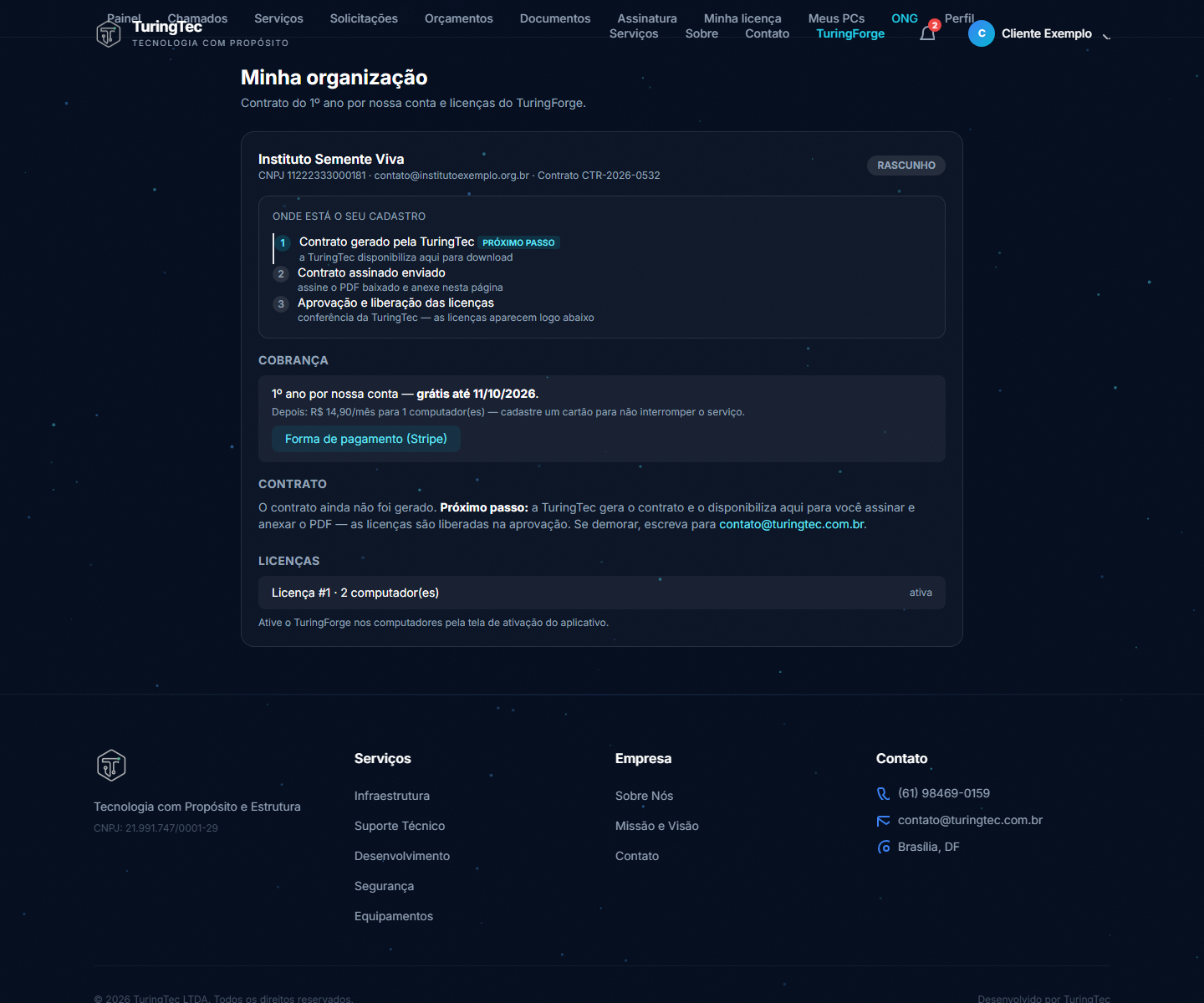Image resolution: width=1204 pixels, height=1003 pixels.
Task: Click the 'Instituto Semente Viva' organization title
Action: (x=331, y=159)
